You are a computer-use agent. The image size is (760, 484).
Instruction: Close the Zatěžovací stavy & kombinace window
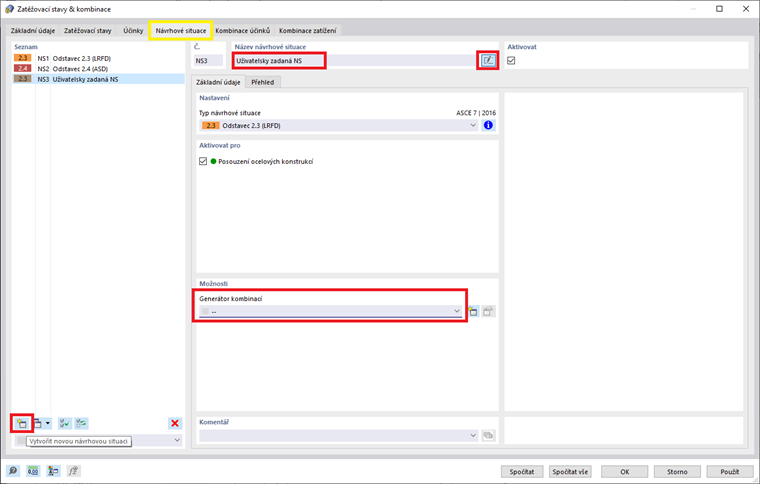coord(746,9)
